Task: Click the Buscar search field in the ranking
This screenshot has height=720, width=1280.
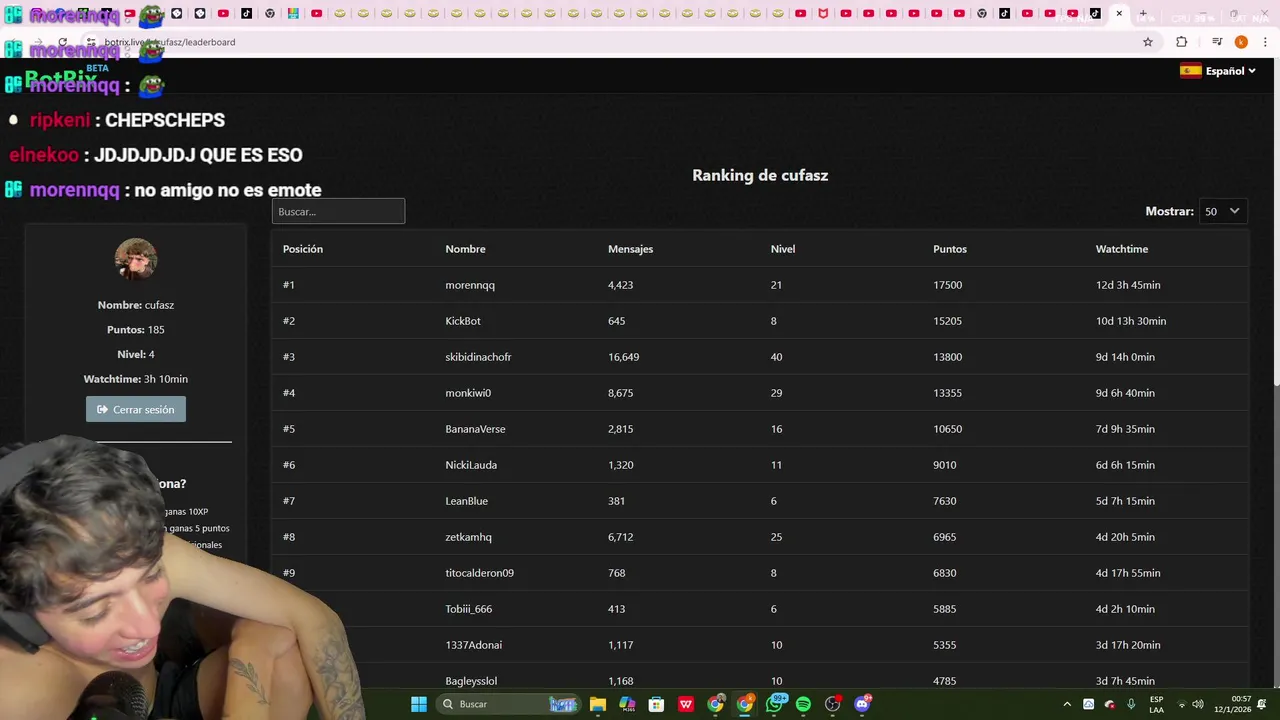Action: [x=338, y=211]
